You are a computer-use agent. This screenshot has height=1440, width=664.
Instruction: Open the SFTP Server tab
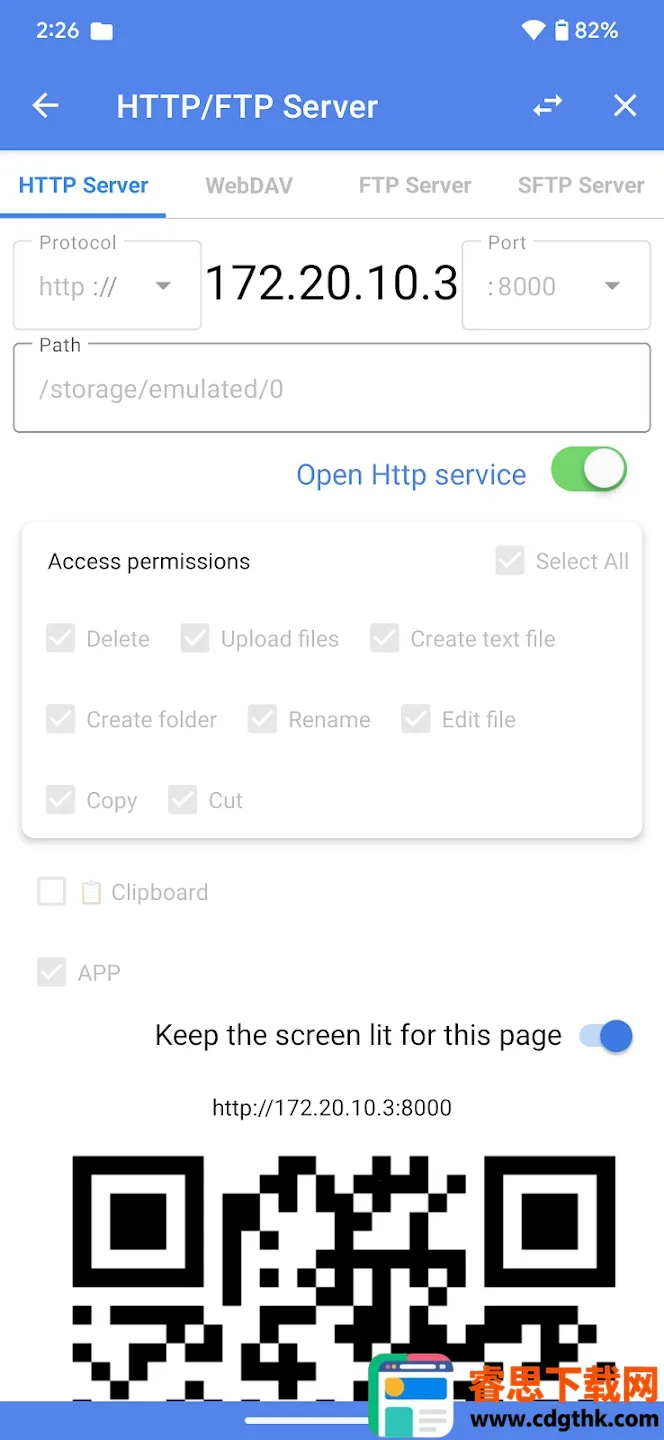coord(580,185)
